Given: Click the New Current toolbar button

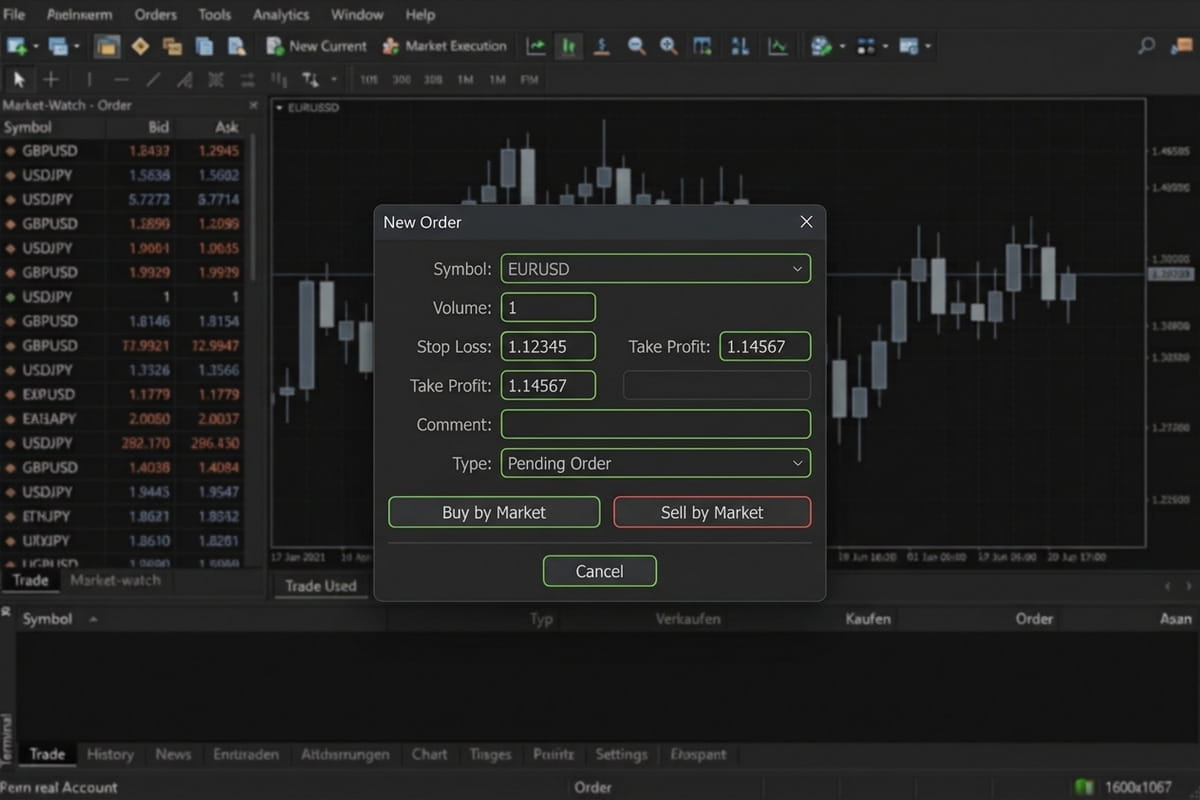Looking at the screenshot, I should [317, 46].
